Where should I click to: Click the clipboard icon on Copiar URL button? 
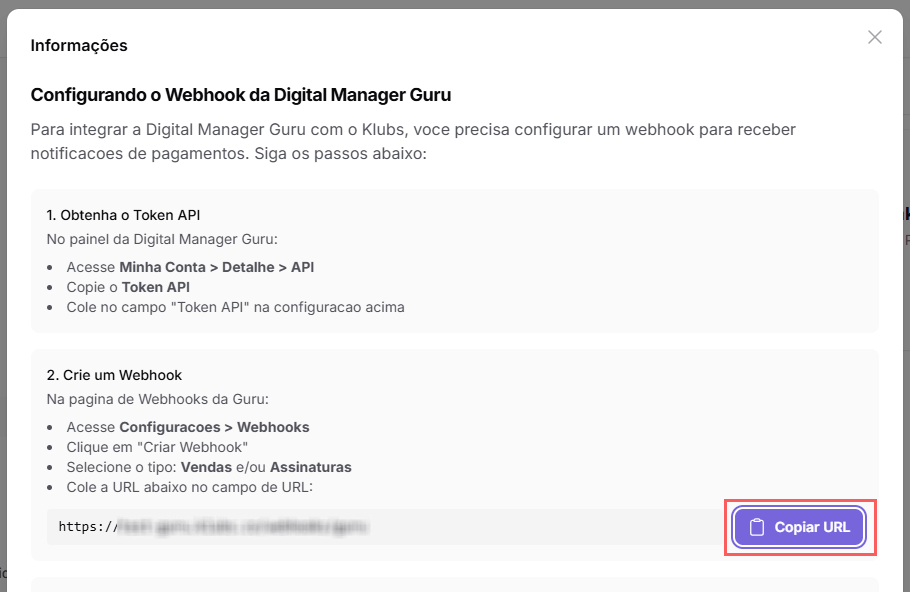(x=758, y=527)
